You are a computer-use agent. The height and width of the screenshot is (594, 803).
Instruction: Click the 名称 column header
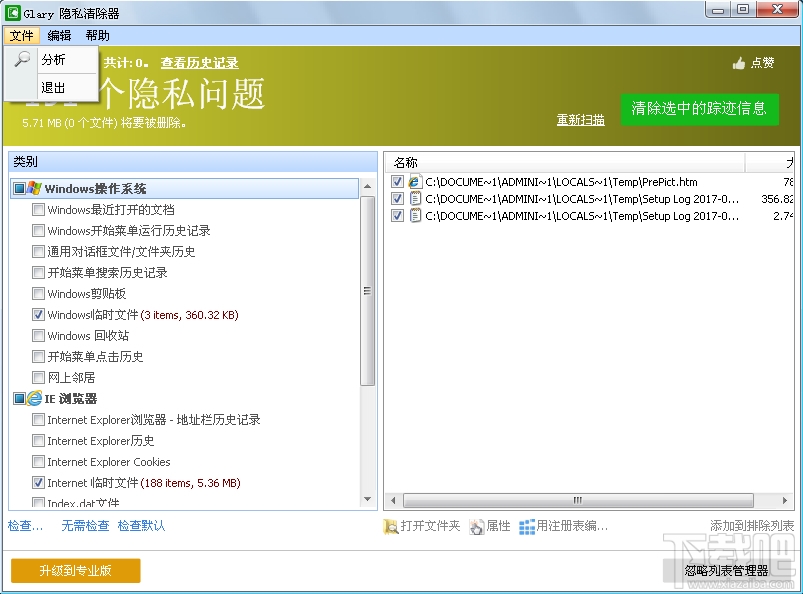[565, 163]
